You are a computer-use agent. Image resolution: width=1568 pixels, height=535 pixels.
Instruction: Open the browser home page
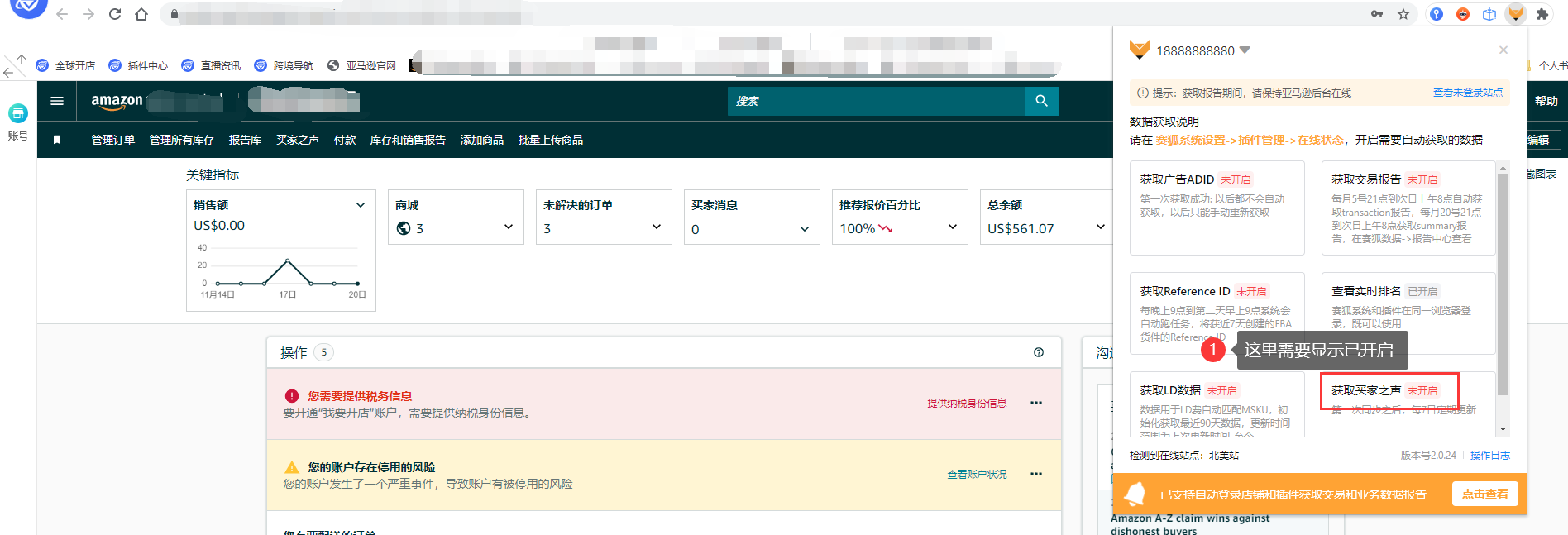click(x=141, y=14)
